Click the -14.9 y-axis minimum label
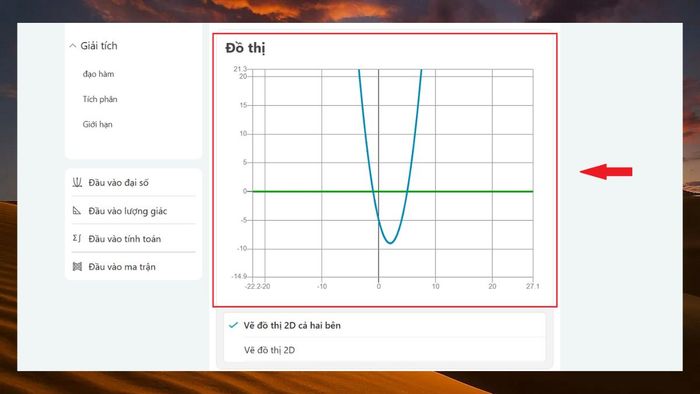Image resolution: width=700 pixels, height=394 pixels. click(x=239, y=277)
